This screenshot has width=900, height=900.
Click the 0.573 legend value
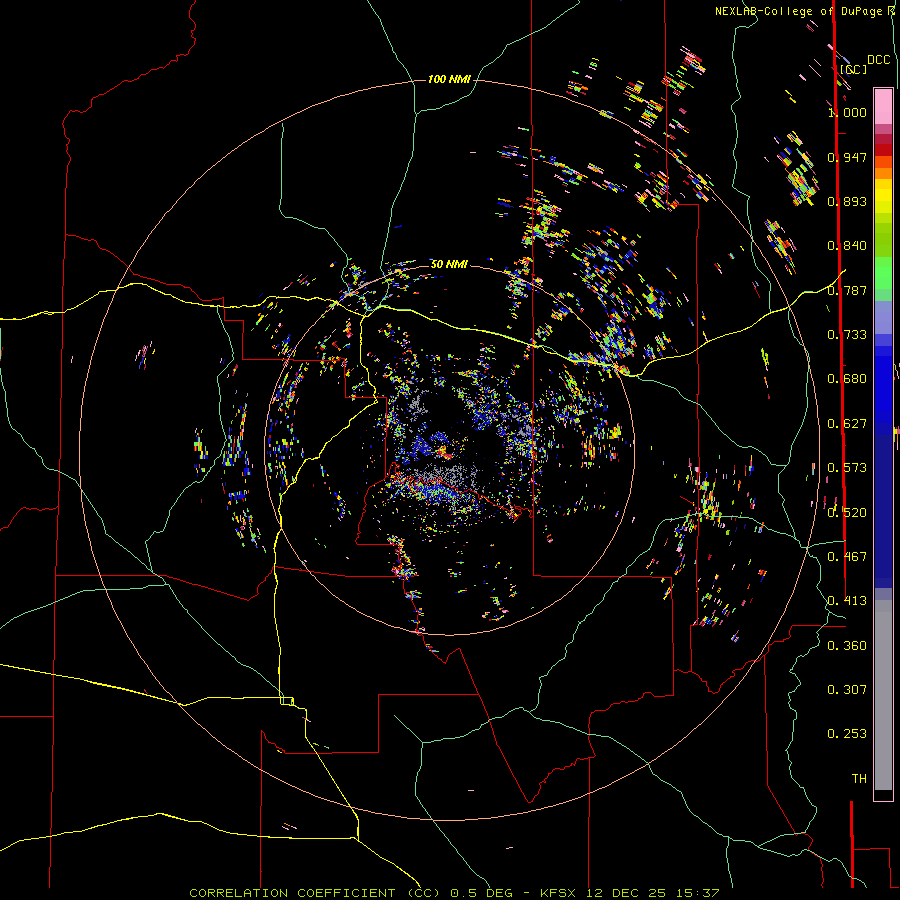[x=847, y=468]
